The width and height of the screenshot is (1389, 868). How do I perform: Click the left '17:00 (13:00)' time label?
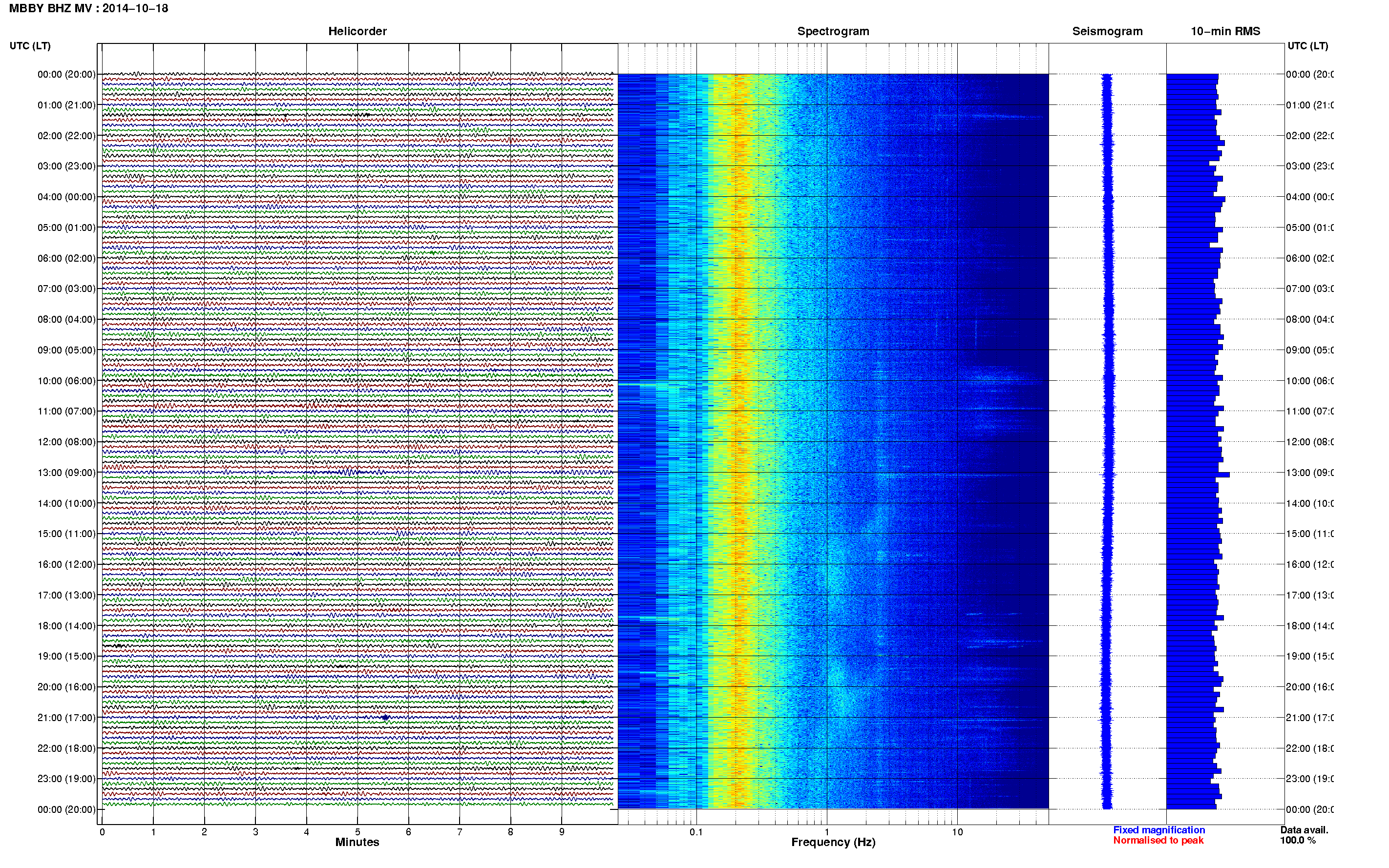click(66, 595)
